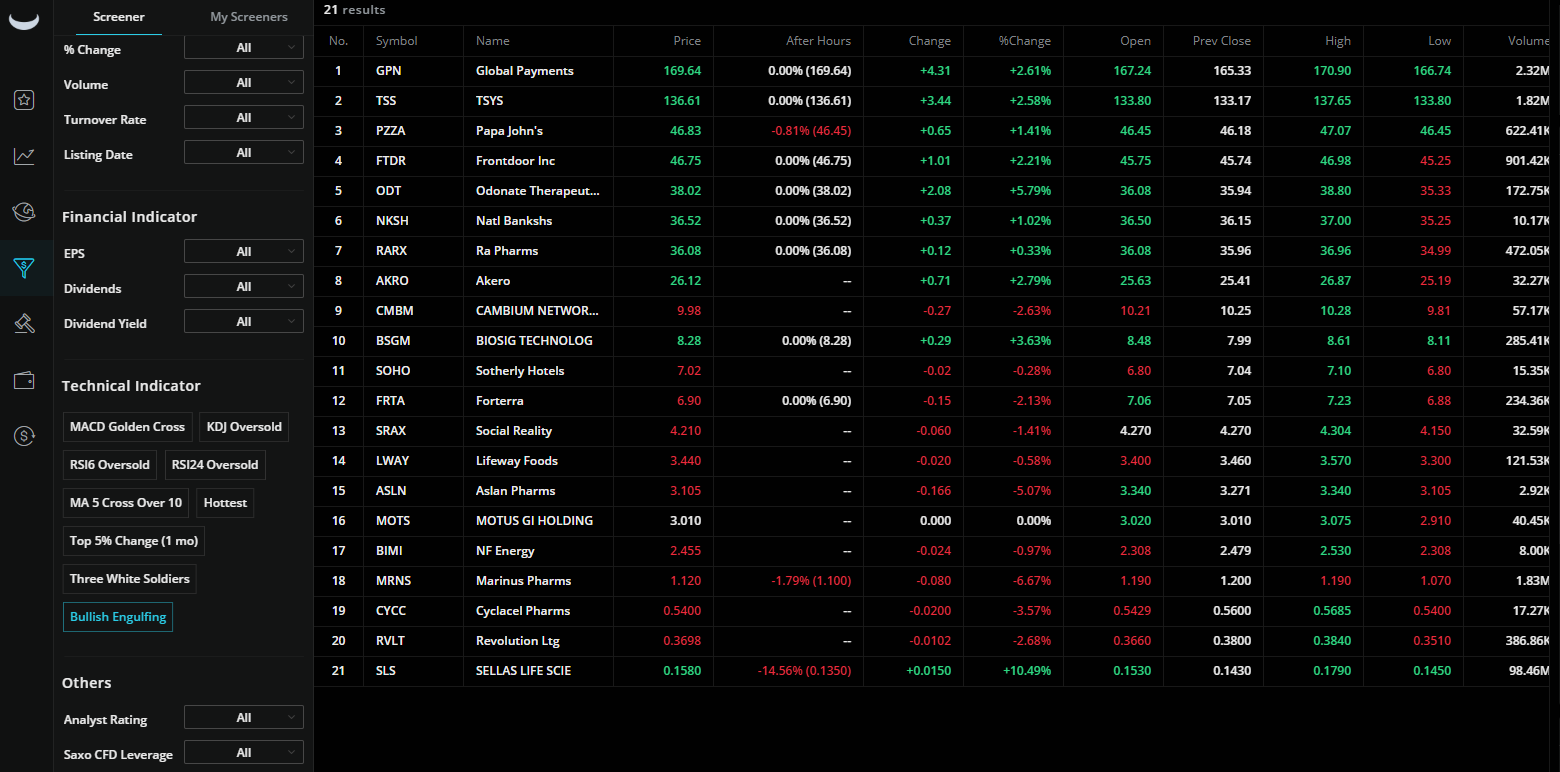1560x772 pixels.
Task: Click the 169.64 price of Global Payments
Action: point(682,71)
